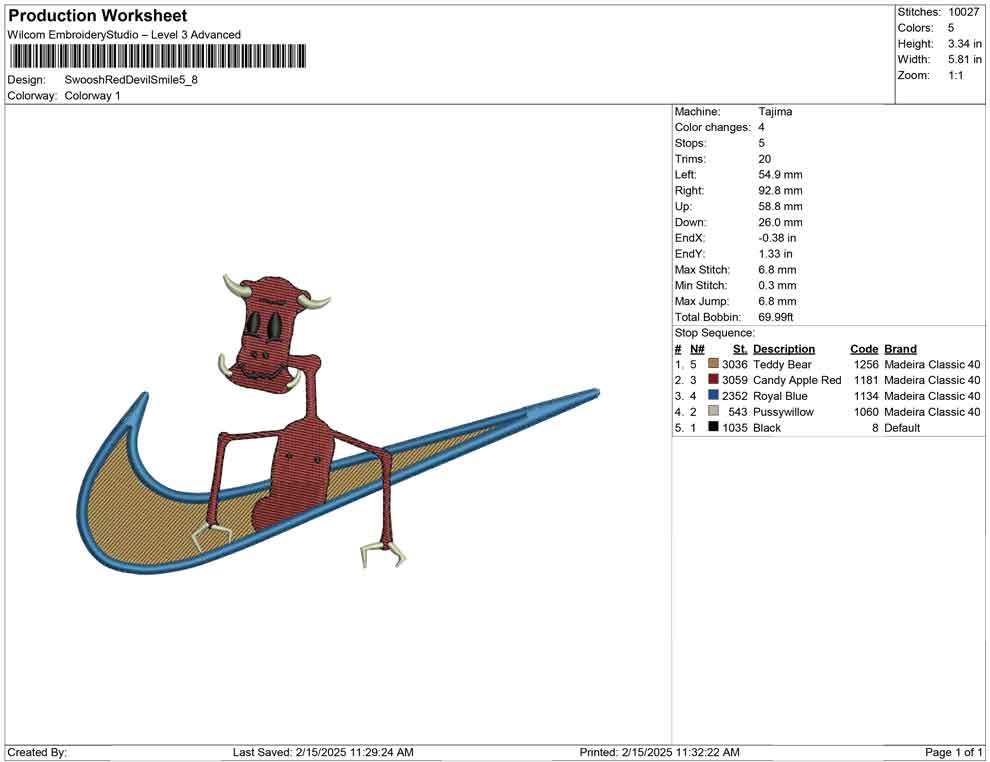Click the 'Code' column header
This screenshot has width=990, height=762.
[x=864, y=349]
